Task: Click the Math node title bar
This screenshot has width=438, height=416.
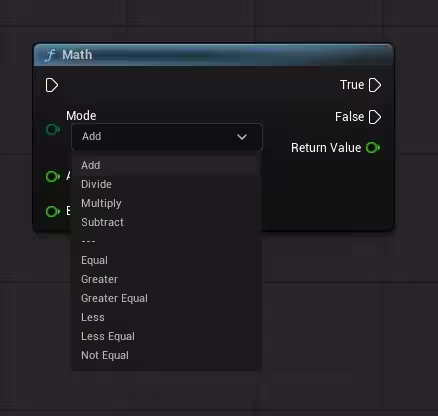Action: point(213,55)
